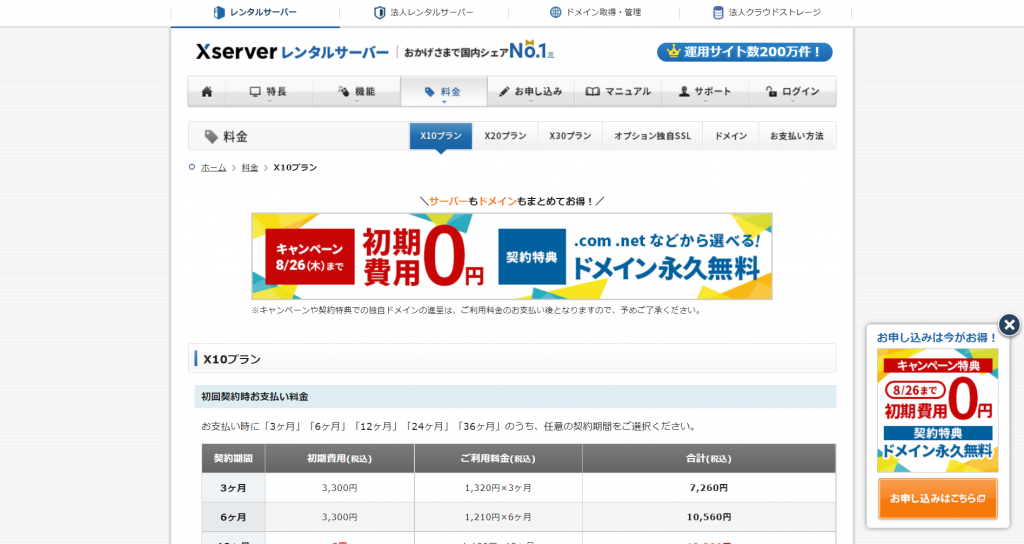This screenshot has width=1024, height=544.
Task: Switch to レンタルサーバー top tab
Action: coord(255,12)
